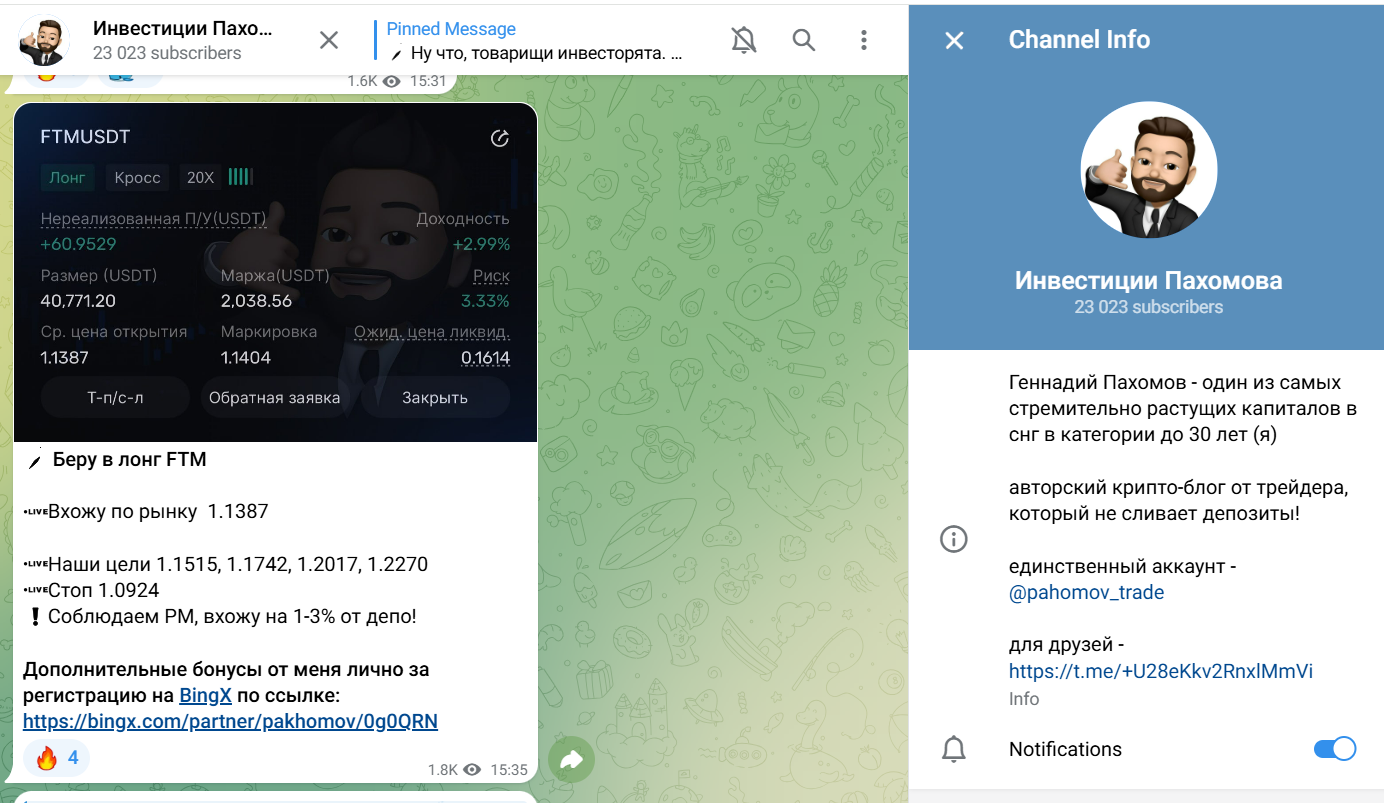Click the +2.99% Доходность value

[x=480, y=244]
